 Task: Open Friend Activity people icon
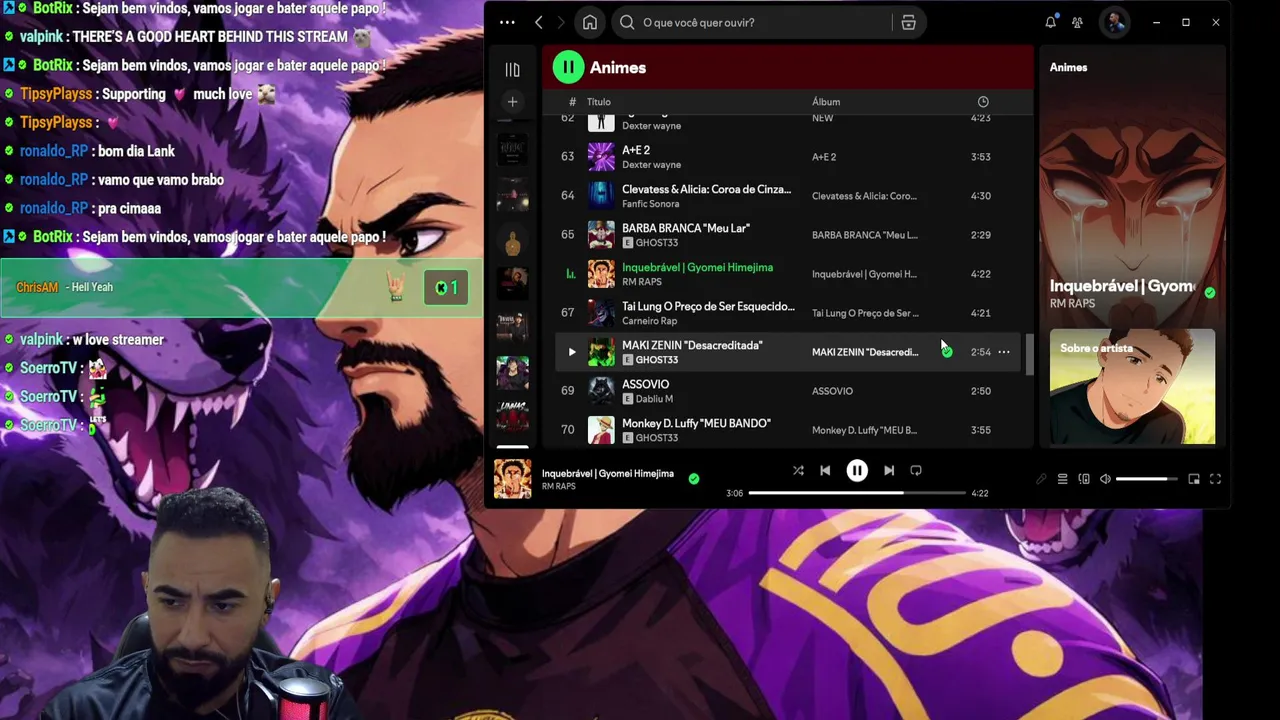[x=1077, y=22]
